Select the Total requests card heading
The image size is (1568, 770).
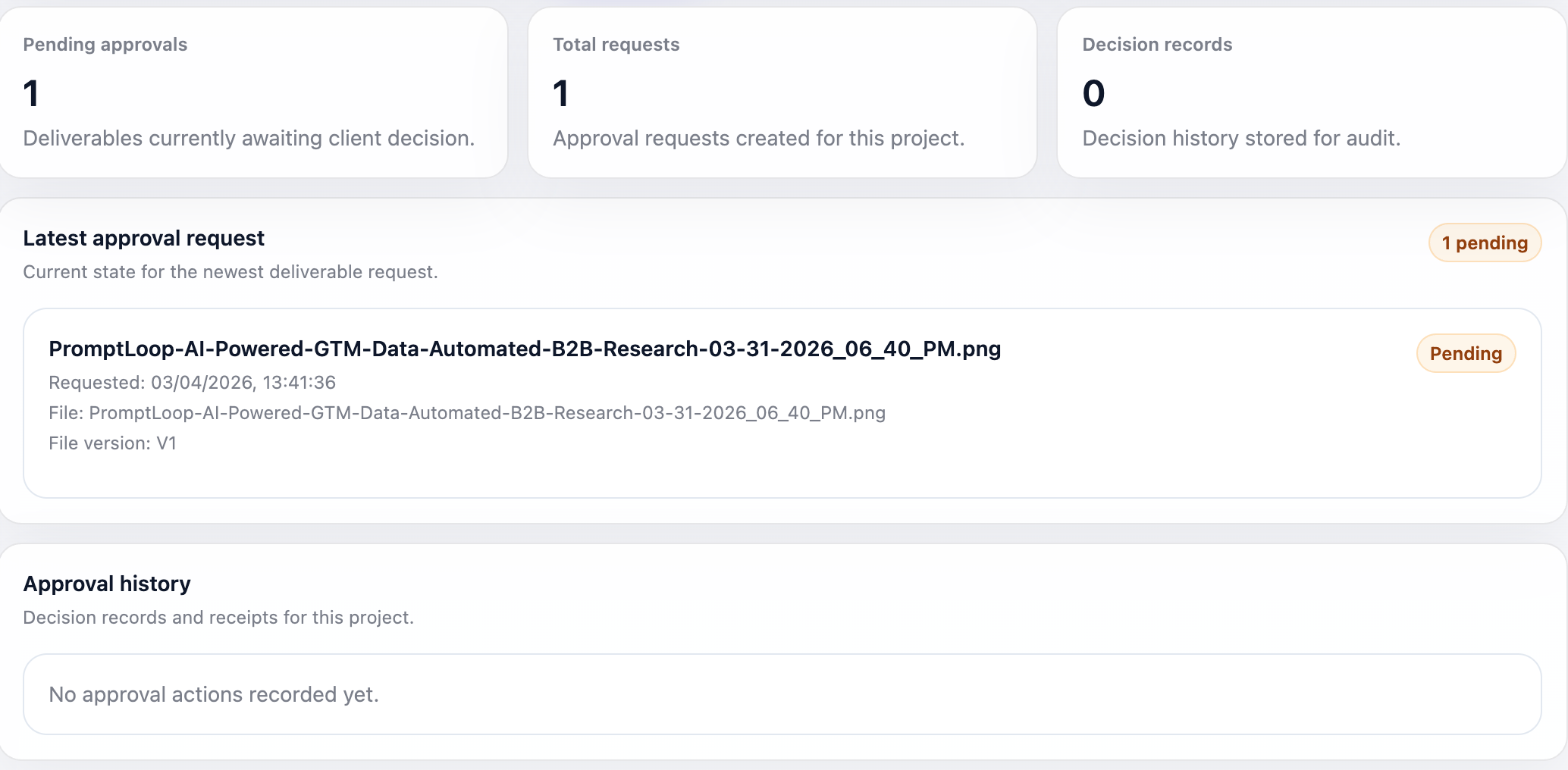616,45
